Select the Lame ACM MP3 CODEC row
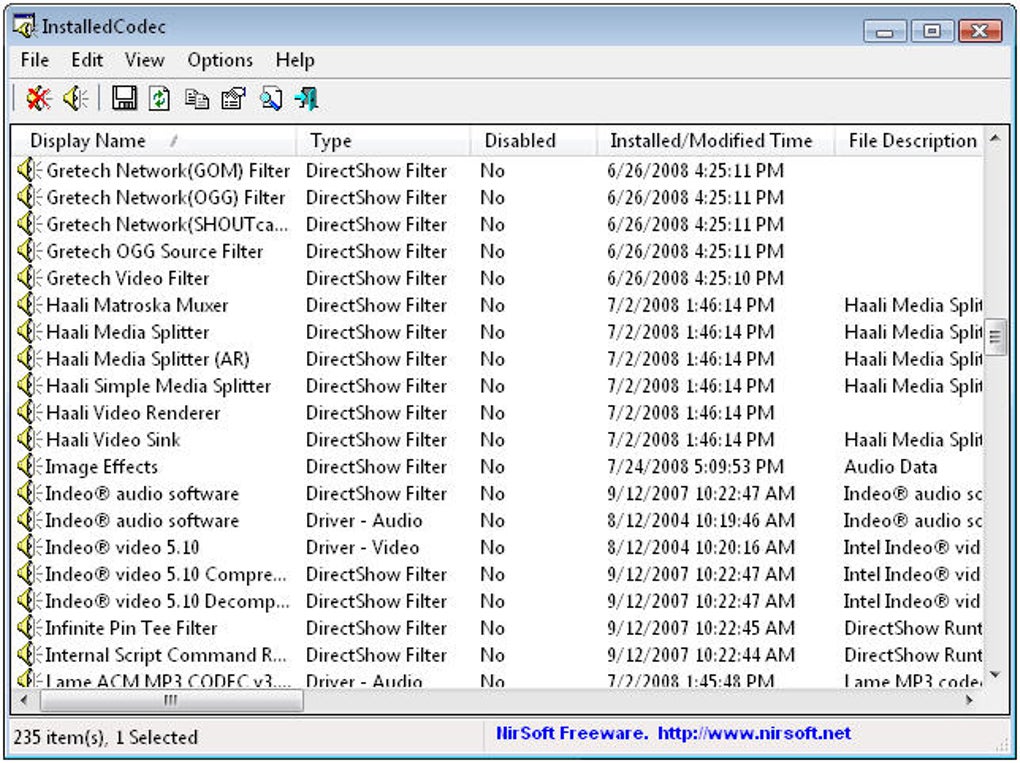 pos(498,680)
